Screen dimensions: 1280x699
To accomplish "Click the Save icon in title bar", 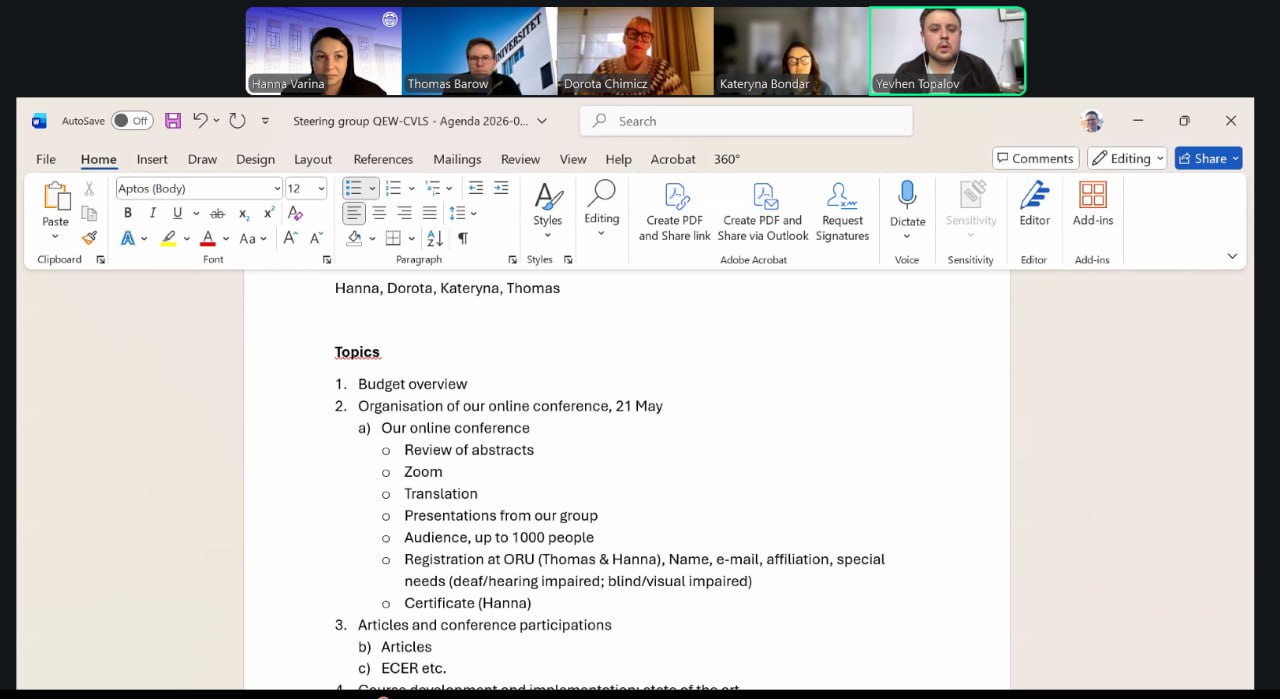I will tap(173, 121).
